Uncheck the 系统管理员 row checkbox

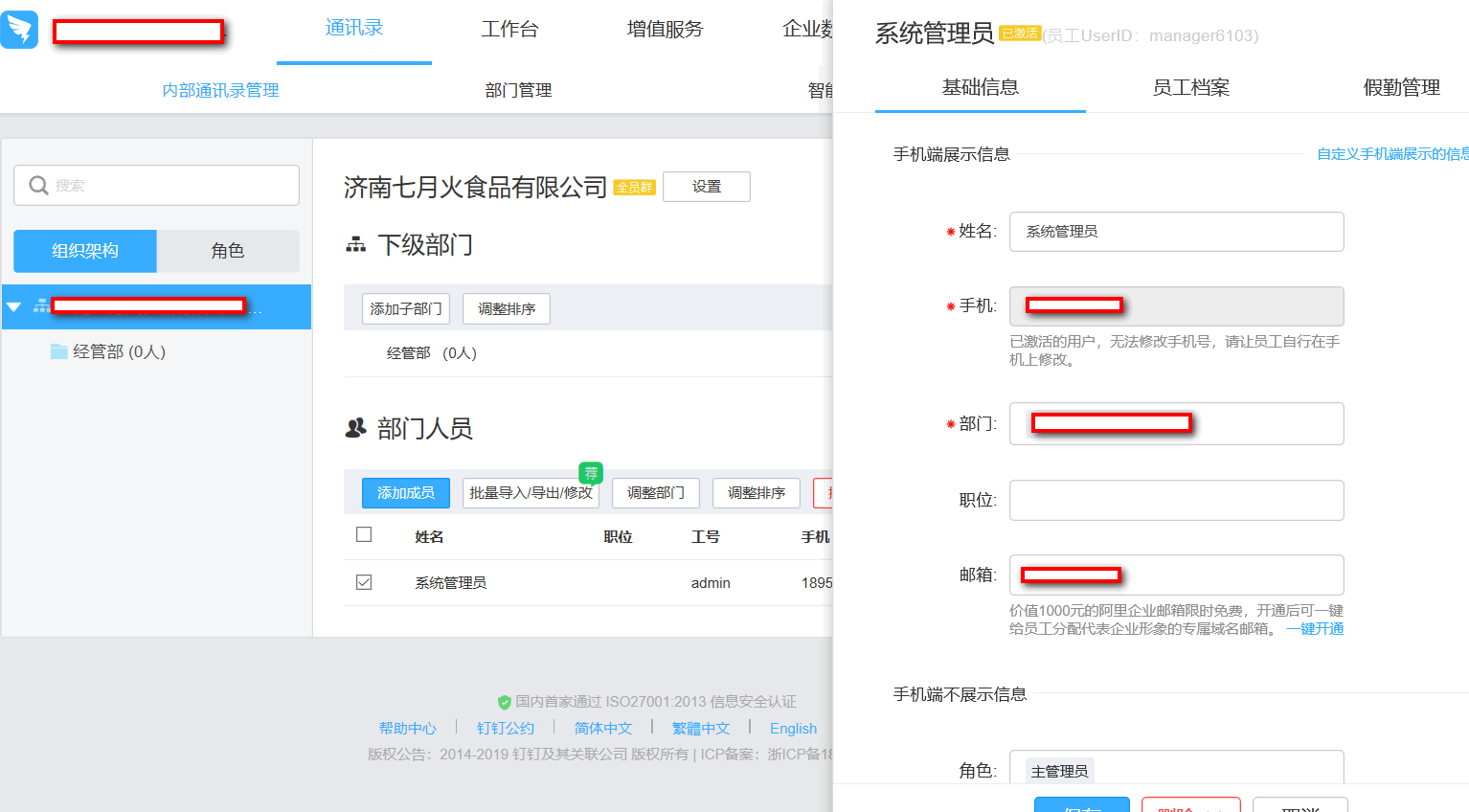364,582
